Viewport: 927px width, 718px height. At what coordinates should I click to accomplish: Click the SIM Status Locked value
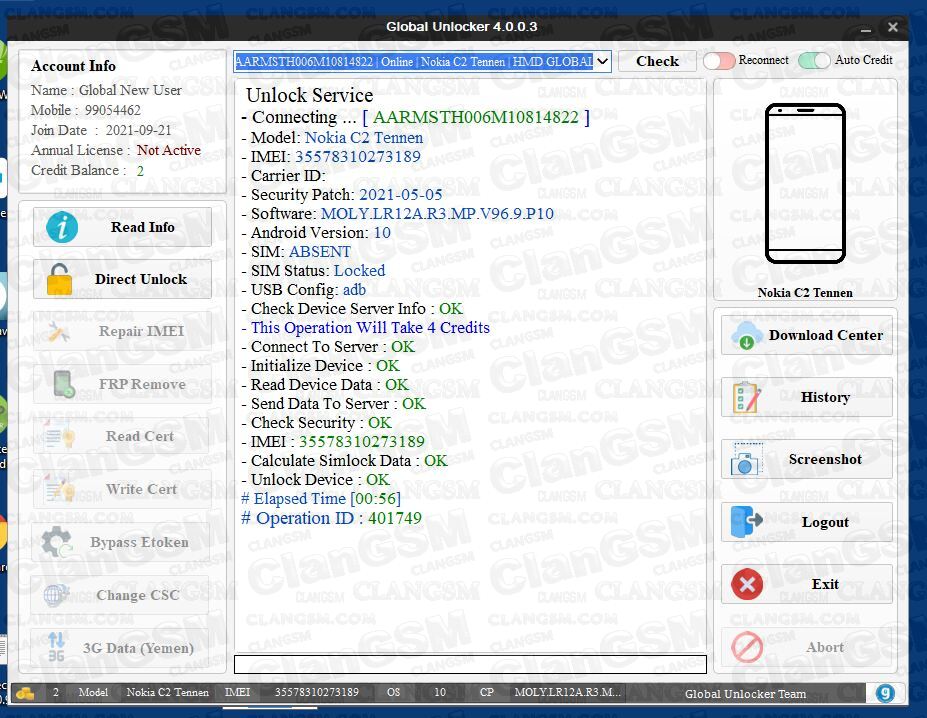pos(359,271)
